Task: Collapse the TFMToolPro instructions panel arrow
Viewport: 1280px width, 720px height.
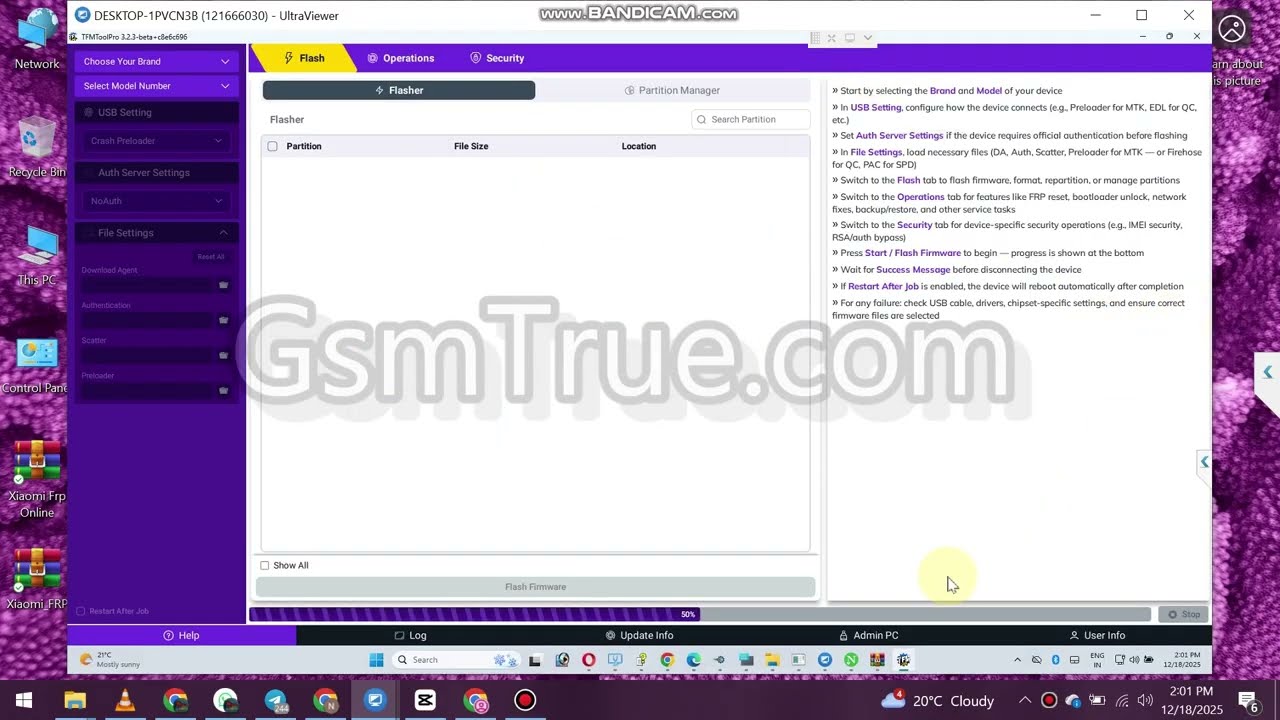Action: point(1204,462)
